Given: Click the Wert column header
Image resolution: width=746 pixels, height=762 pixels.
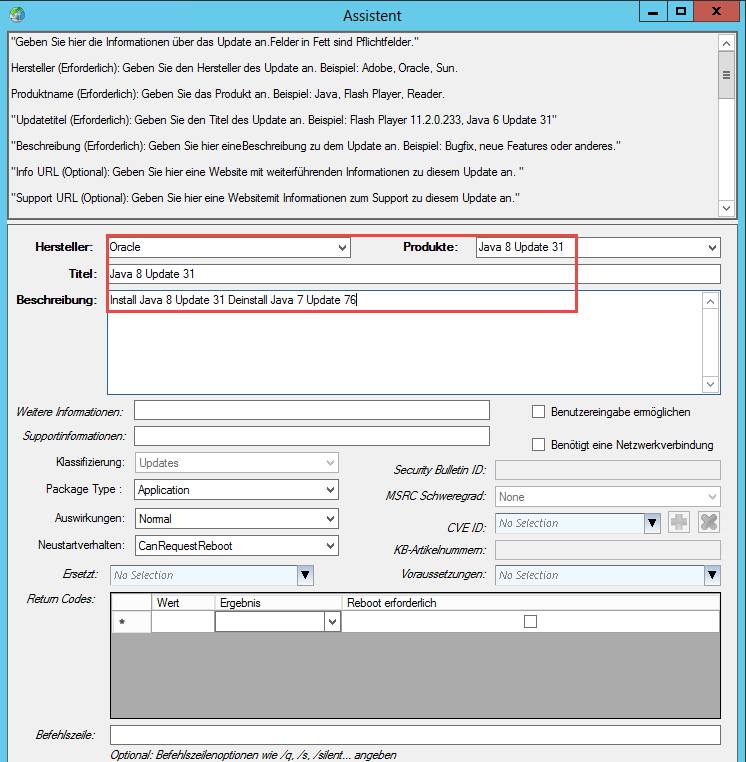Looking at the screenshot, I should [x=183, y=603].
